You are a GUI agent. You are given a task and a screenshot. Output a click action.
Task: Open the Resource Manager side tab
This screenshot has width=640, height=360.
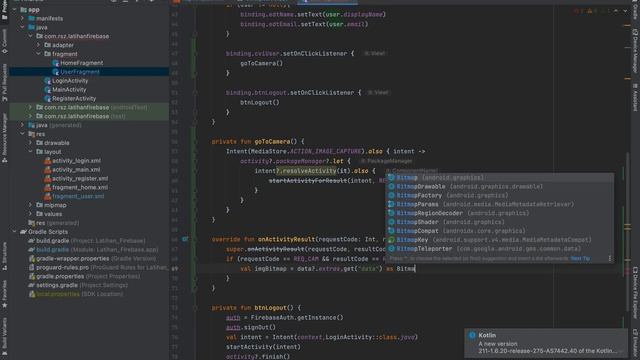click(4, 139)
